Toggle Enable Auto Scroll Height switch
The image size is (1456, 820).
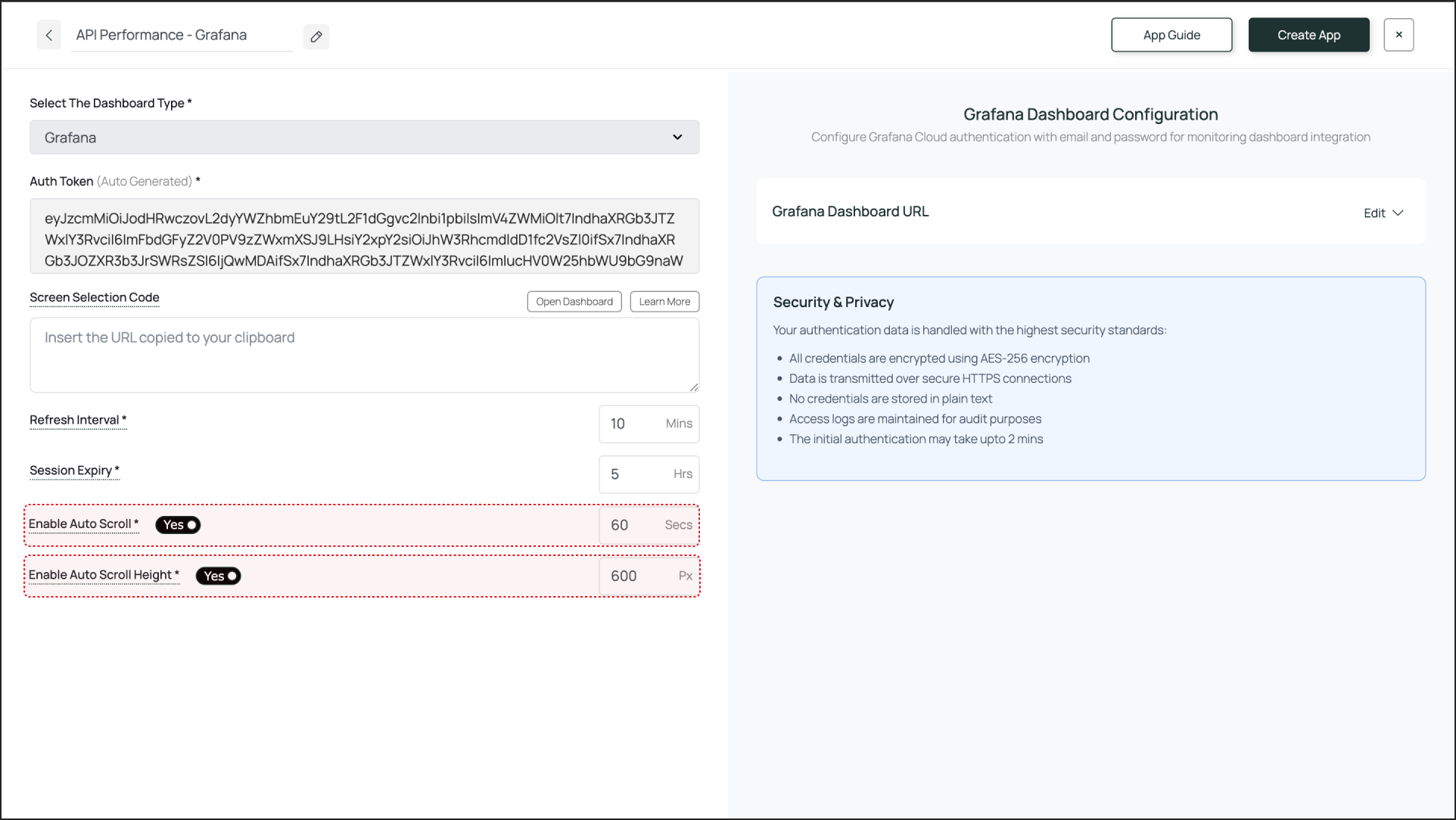tap(219, 576)
